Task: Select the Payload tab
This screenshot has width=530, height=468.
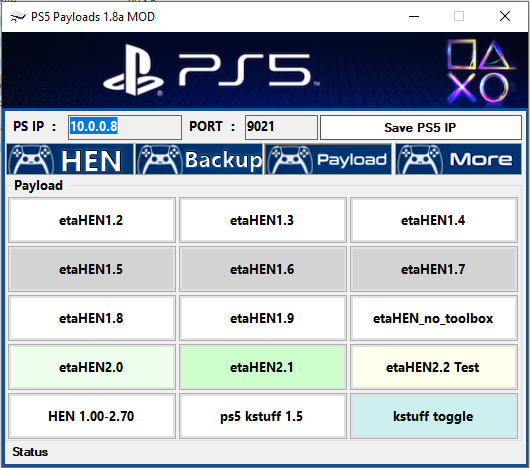Action: point(329,159)
